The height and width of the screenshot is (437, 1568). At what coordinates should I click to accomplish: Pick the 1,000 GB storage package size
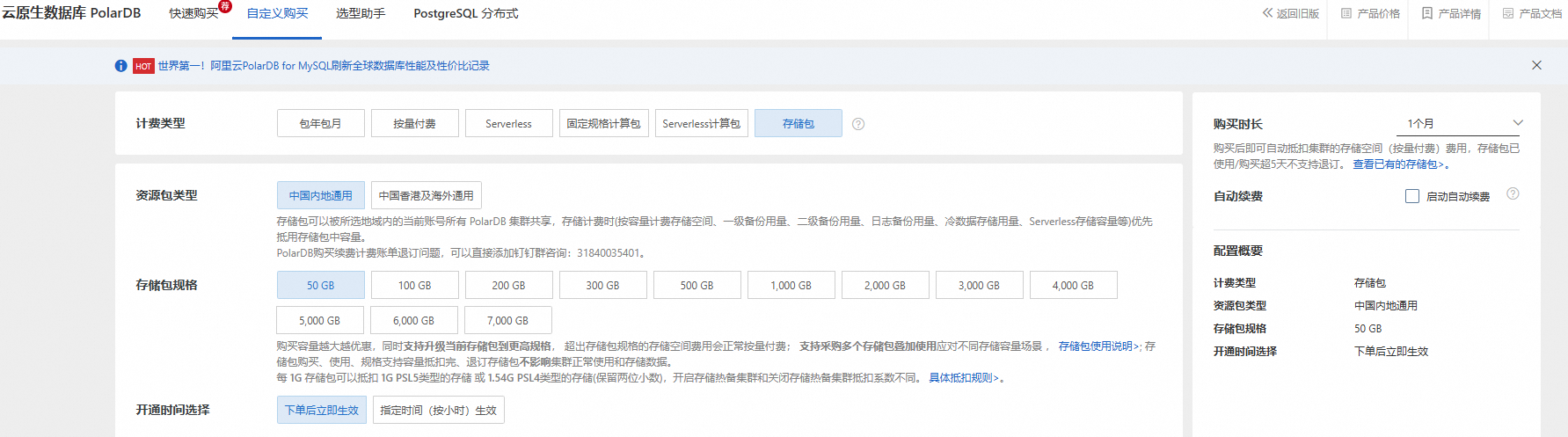(x=791, y=285)
